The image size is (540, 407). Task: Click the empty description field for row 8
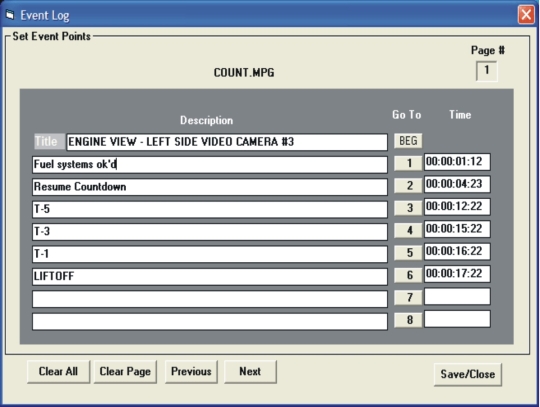click(210, 321)
